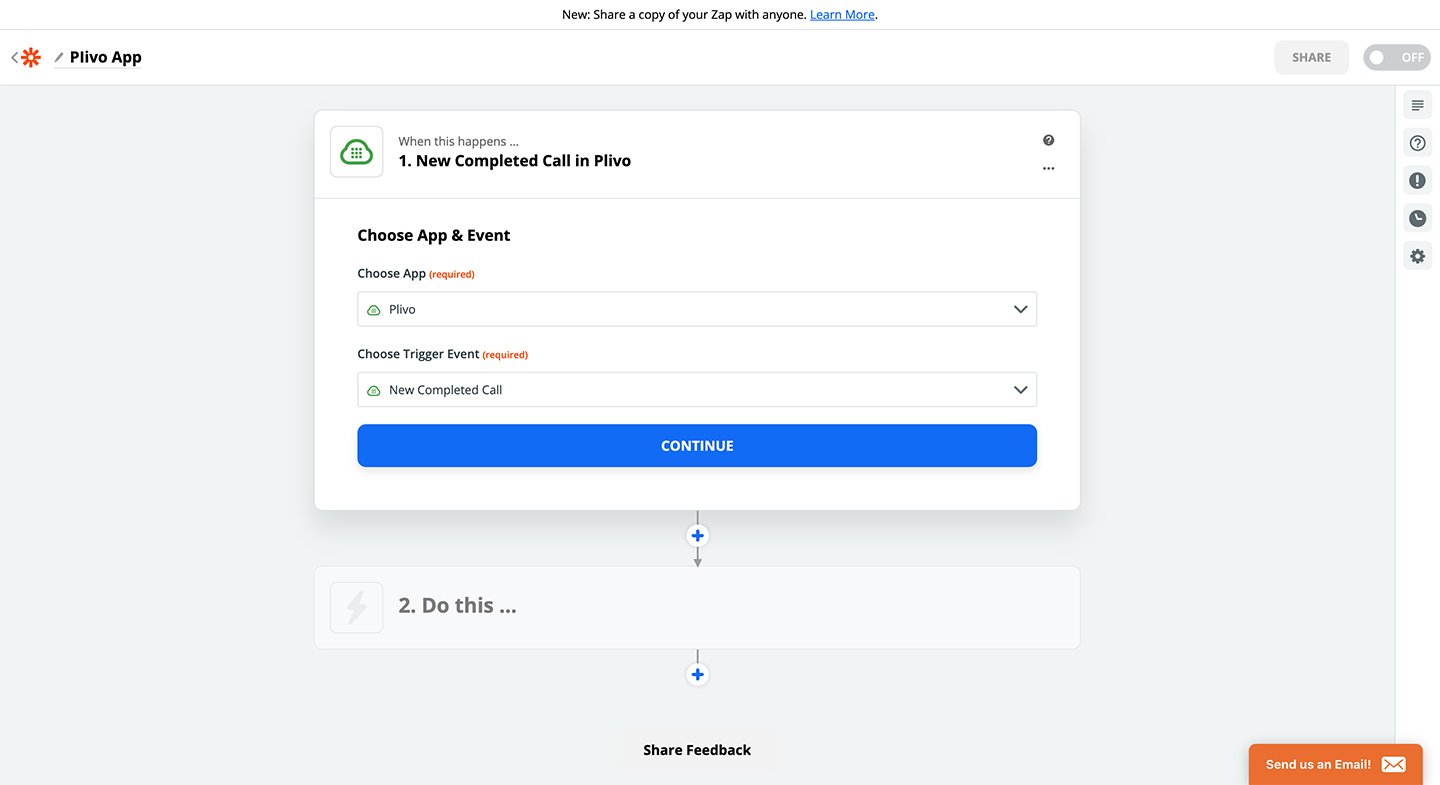
Task: Toggle the Zap ON/OFF switch
Action: [x=1397, y=58]
